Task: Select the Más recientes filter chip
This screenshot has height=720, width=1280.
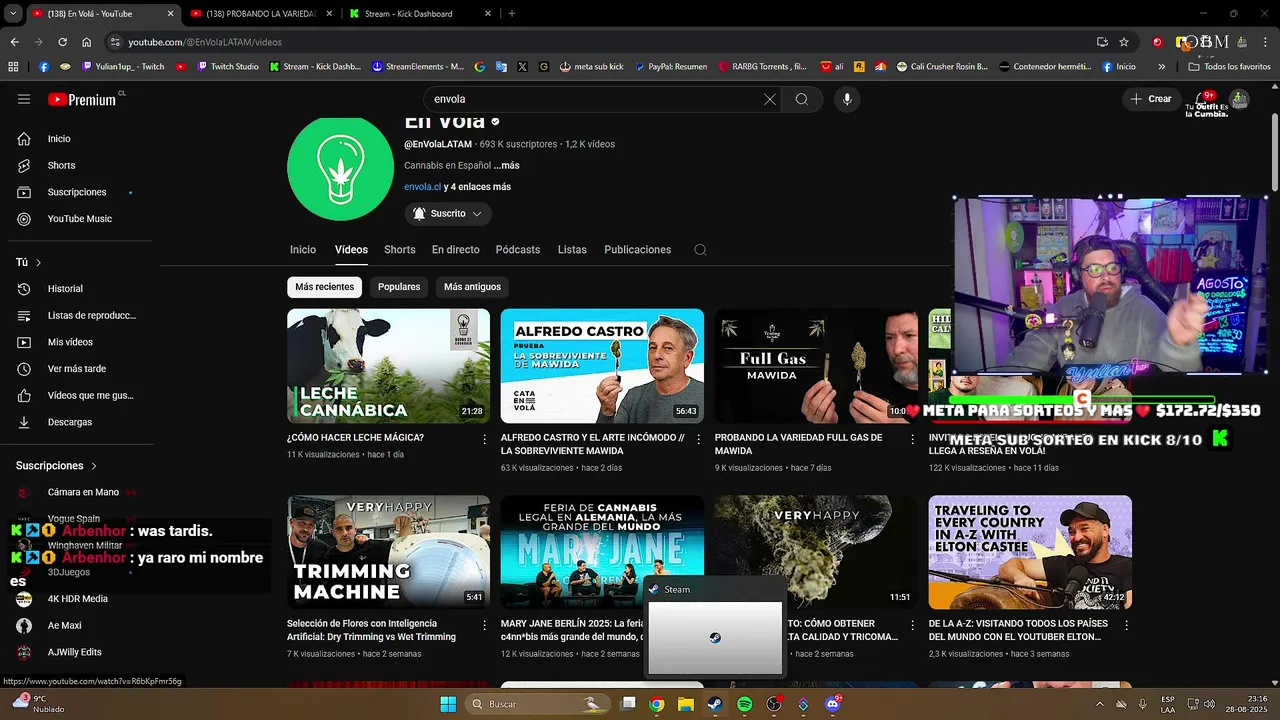Action: point(324,287)
